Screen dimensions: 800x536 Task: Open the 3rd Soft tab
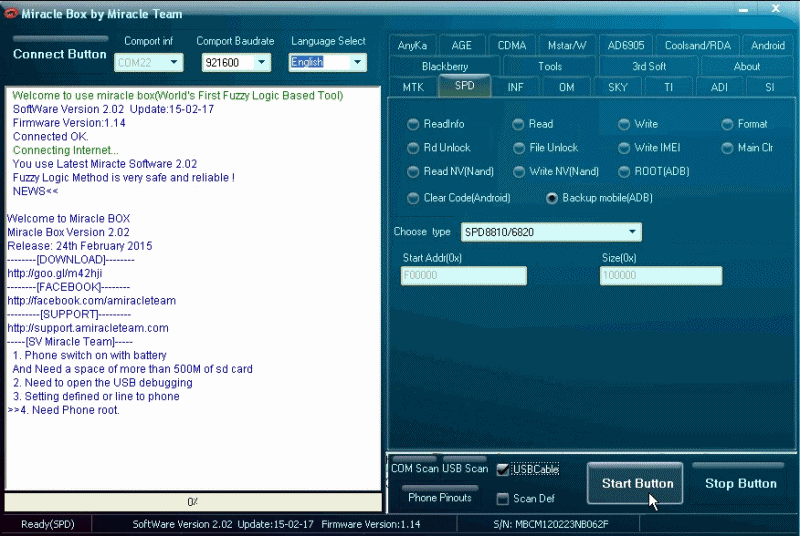click(649, 66)
